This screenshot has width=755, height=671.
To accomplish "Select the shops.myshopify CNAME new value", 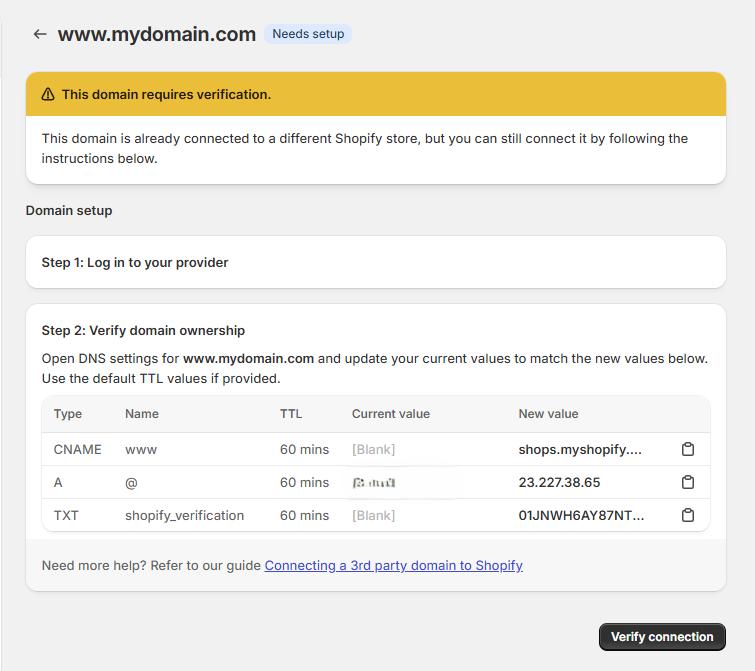I will pyautogui.click(x=580, y=449).
